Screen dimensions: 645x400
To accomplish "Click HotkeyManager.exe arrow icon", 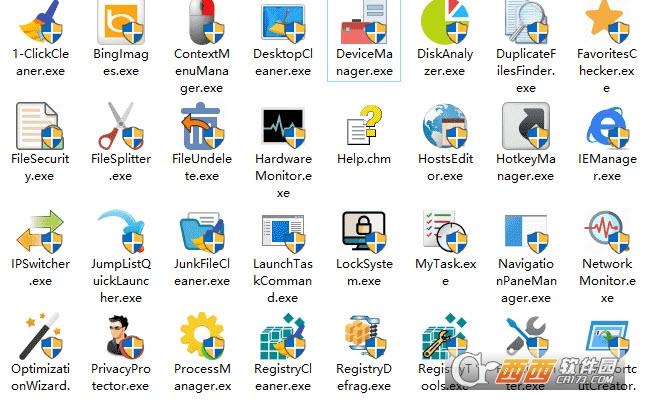I will coord(525,126).
